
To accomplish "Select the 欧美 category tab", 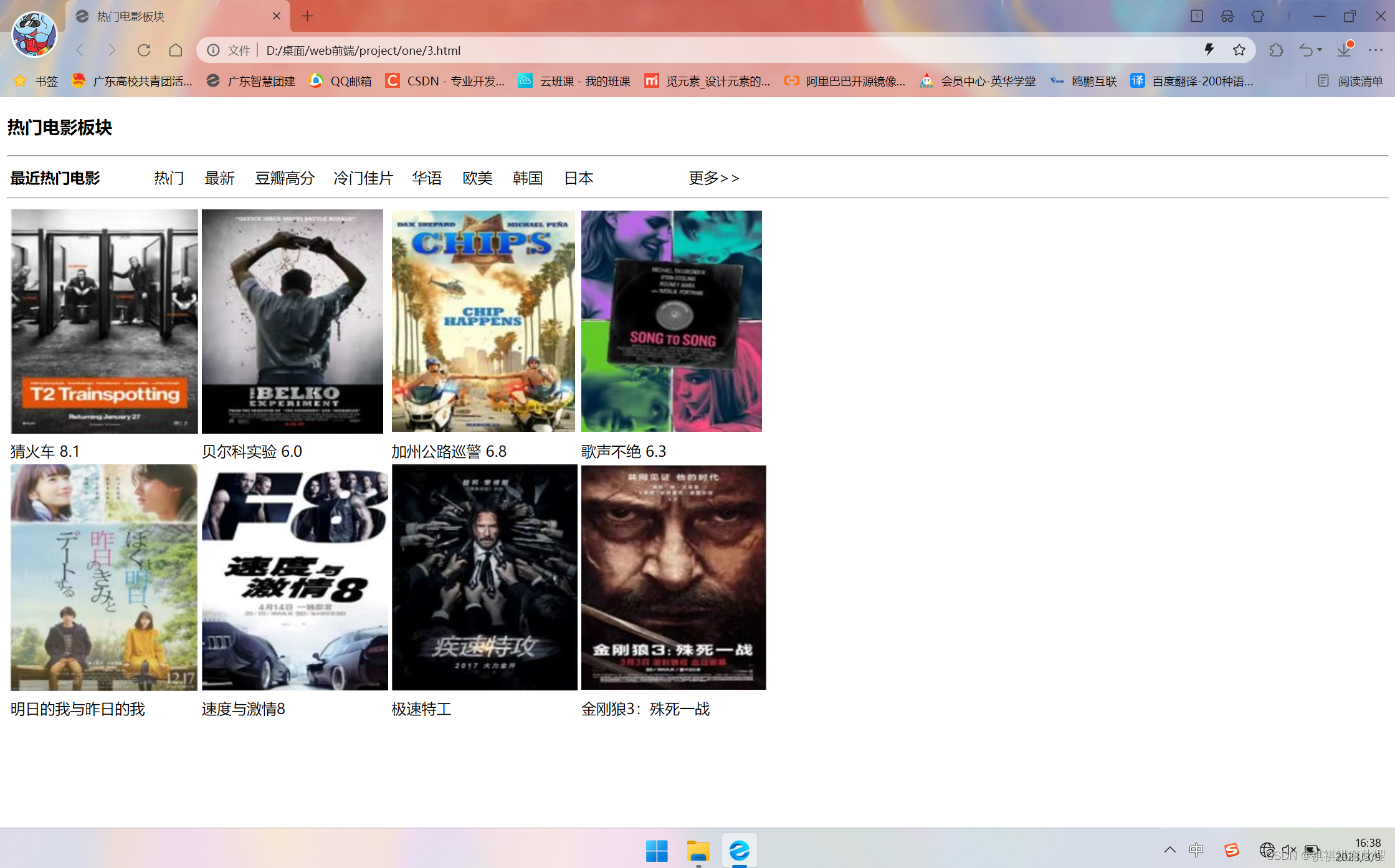I will point(477,178).
